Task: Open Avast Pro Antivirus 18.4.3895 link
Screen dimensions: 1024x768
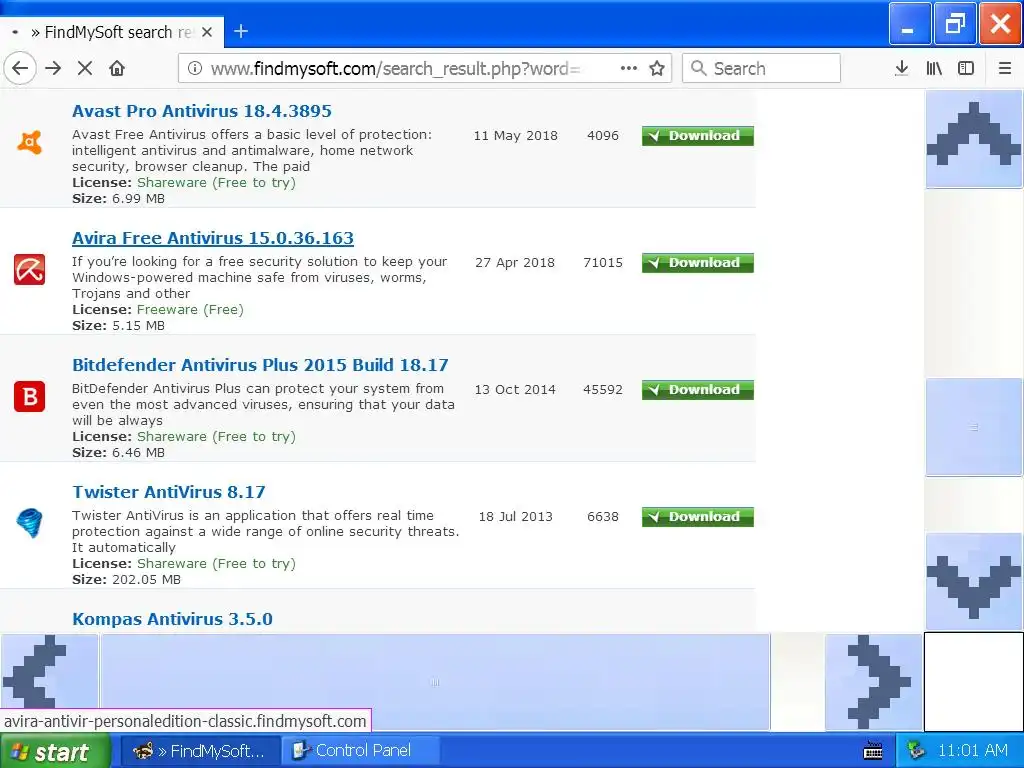Action: [202, 111]
